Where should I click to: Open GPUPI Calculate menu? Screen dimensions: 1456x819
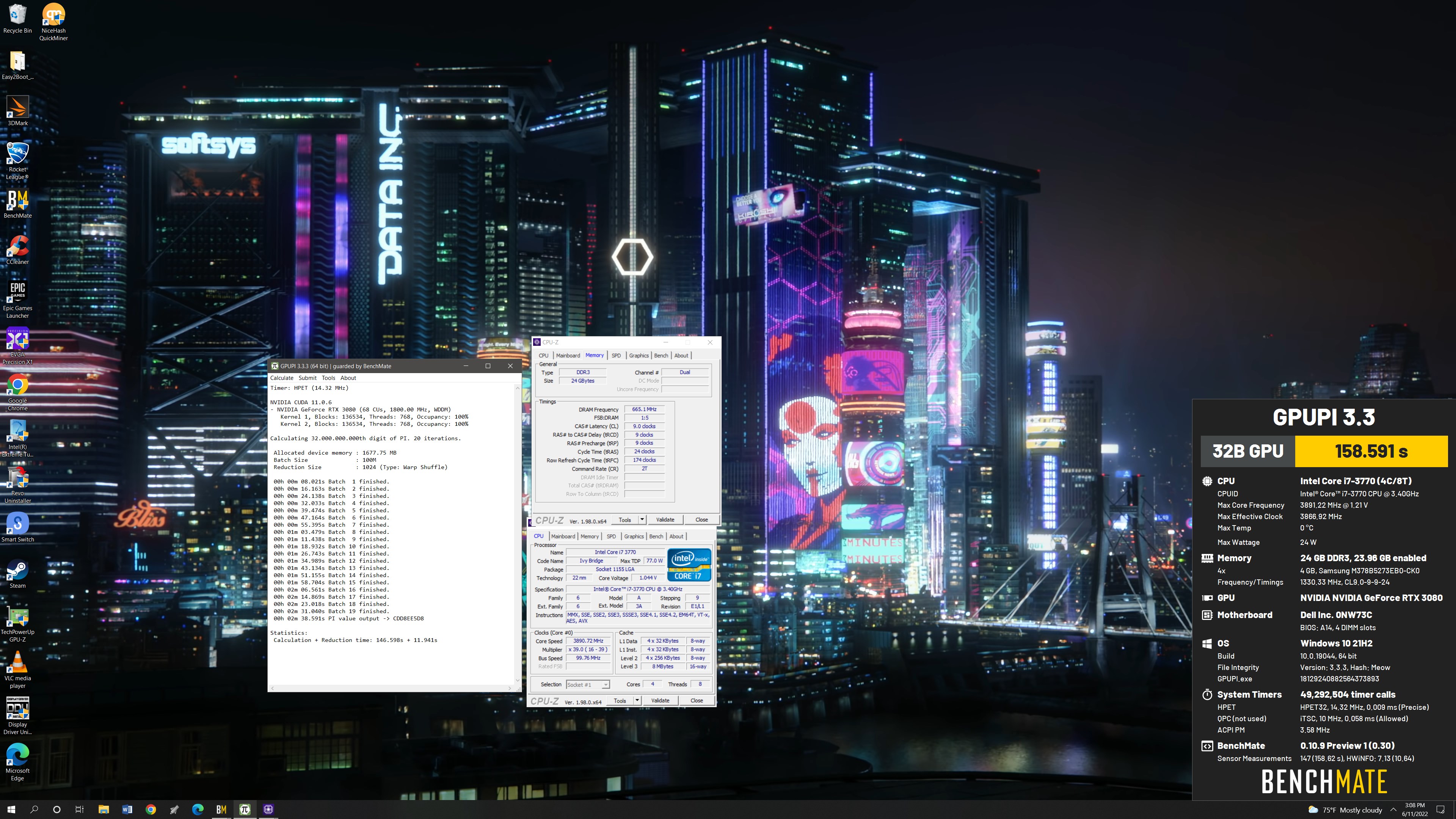[281, 378]
